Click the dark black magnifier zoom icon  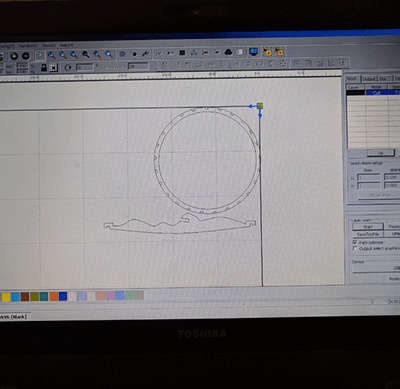(86, 55)
